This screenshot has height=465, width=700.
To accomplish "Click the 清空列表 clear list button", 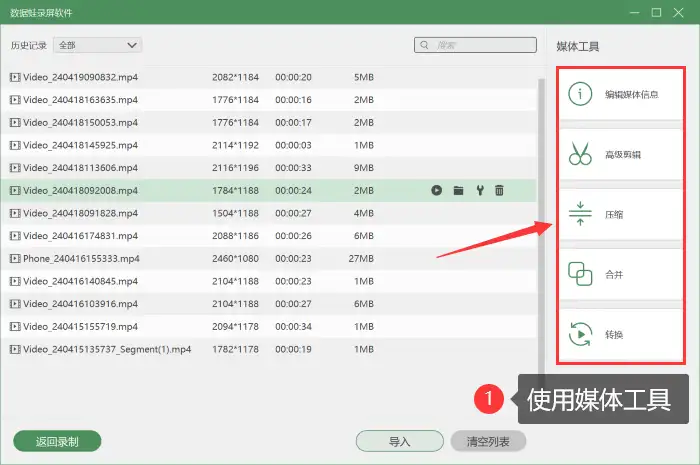I will (x=488, y=441).
